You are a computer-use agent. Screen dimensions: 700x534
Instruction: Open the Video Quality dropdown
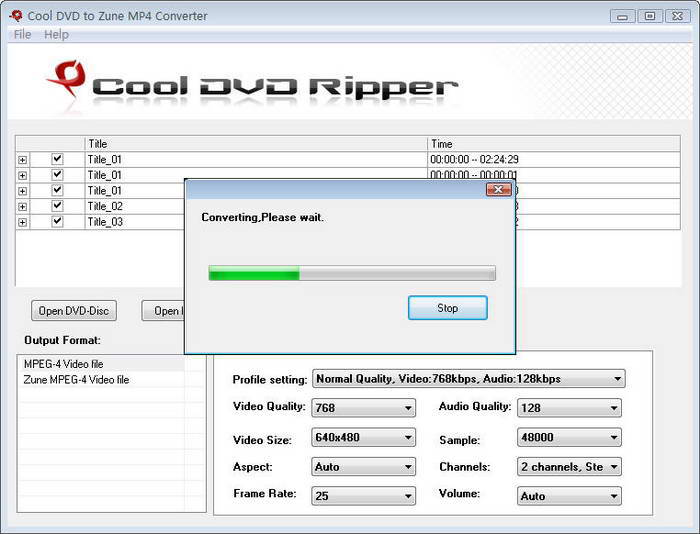point(363,408)
